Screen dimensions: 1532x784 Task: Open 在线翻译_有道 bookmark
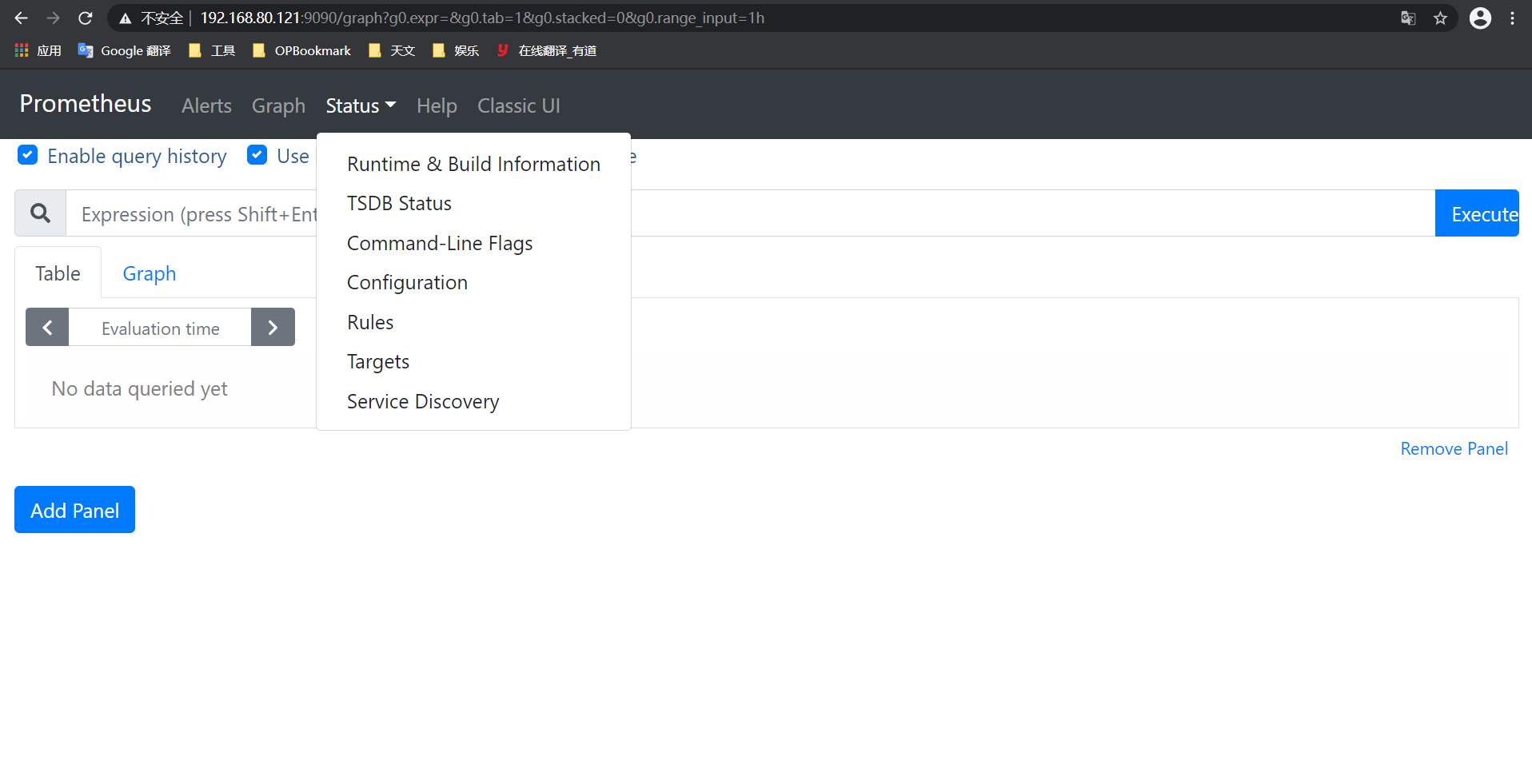[x=546, y=50]
